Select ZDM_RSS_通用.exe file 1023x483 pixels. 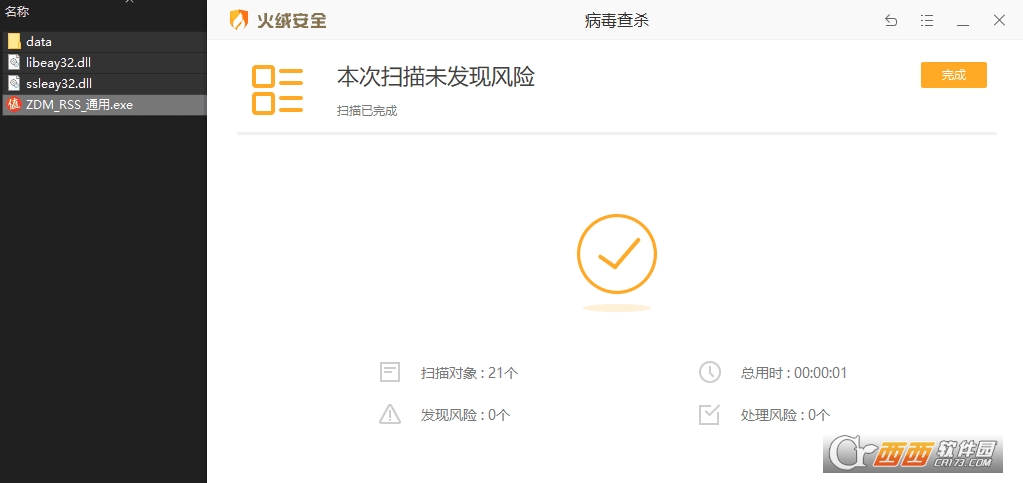click(104, 104)
